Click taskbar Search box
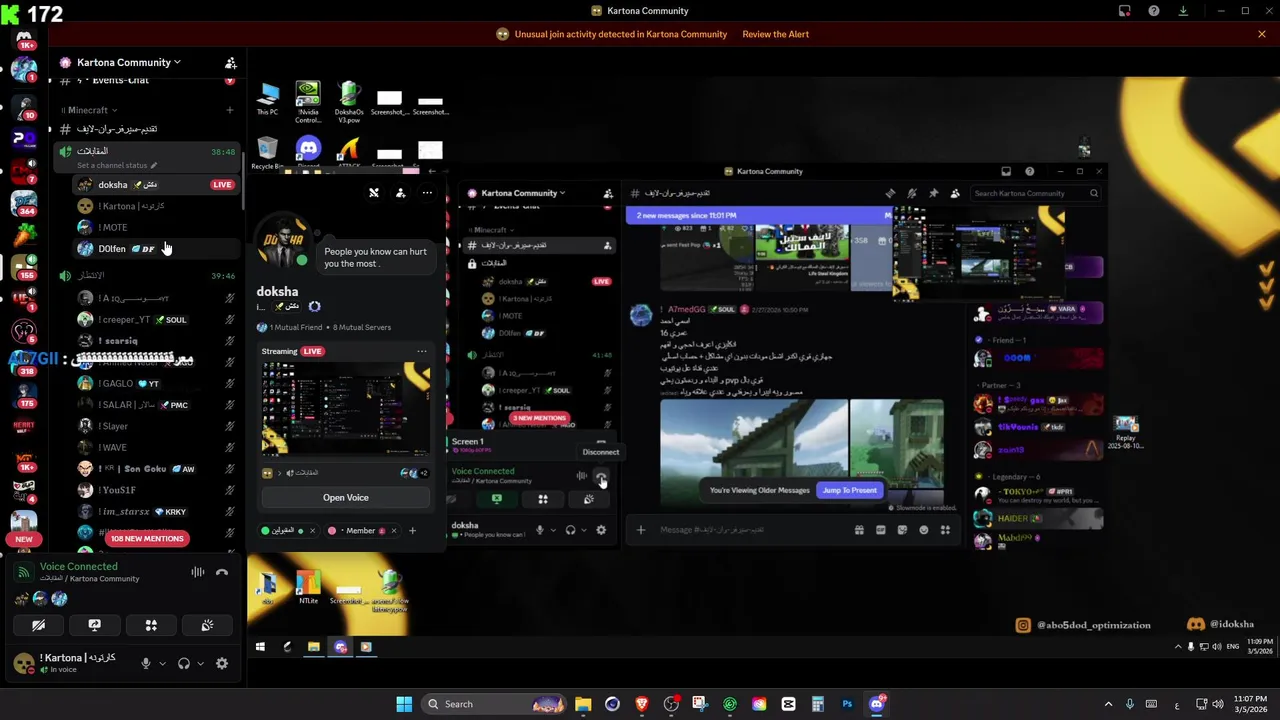 [494, 704]
